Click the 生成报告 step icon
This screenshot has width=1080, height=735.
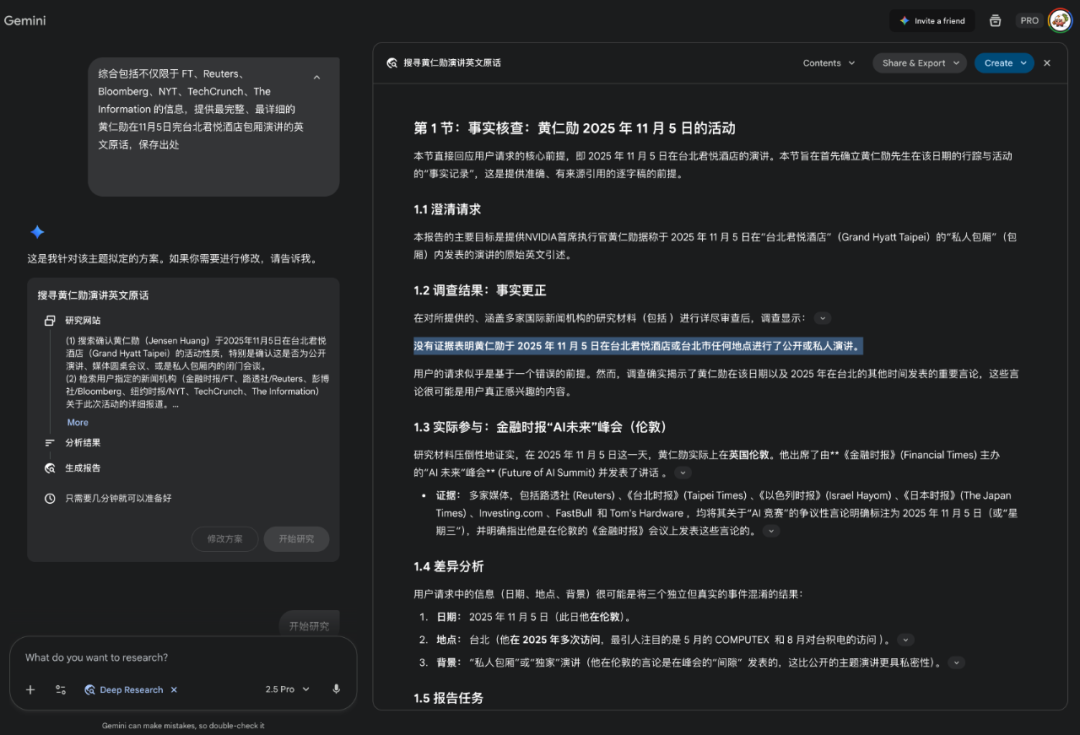[50, 468]
